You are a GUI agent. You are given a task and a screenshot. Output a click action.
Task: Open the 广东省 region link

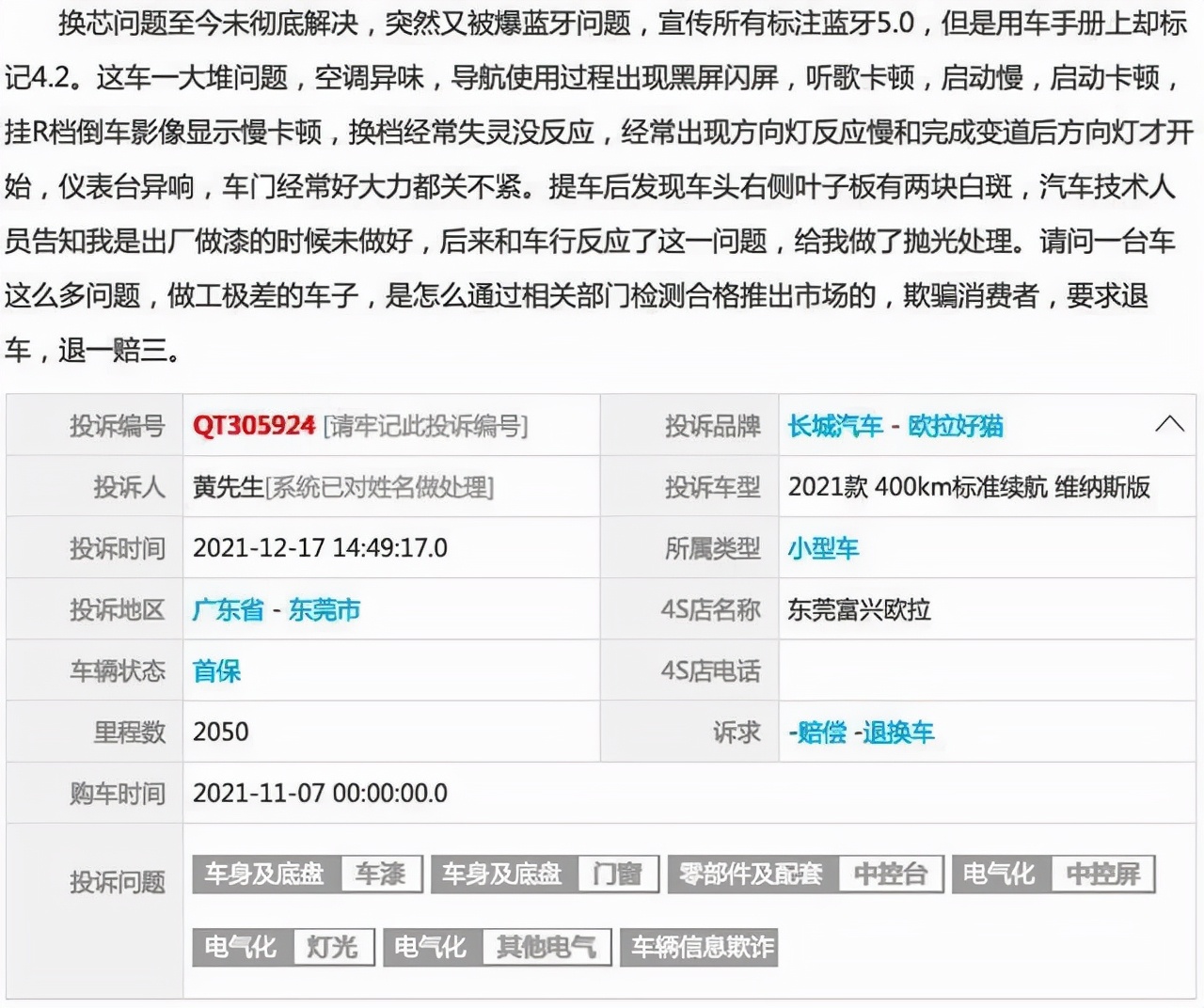coord(228,609)
